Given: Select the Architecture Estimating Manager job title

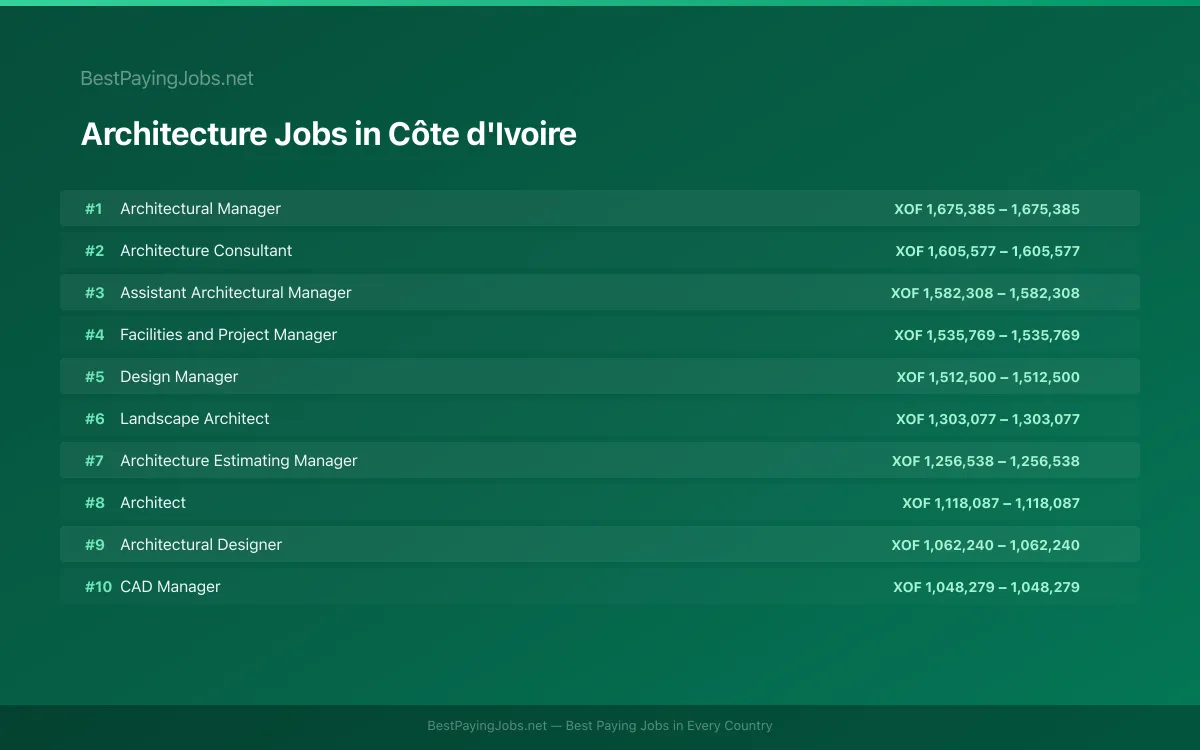Looking at the screenshot, I should click(239, 461).
